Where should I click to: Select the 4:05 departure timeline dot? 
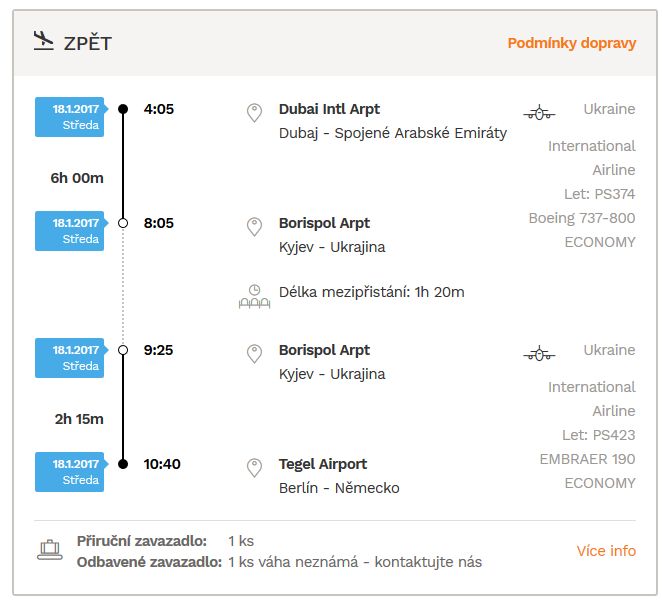123,109
